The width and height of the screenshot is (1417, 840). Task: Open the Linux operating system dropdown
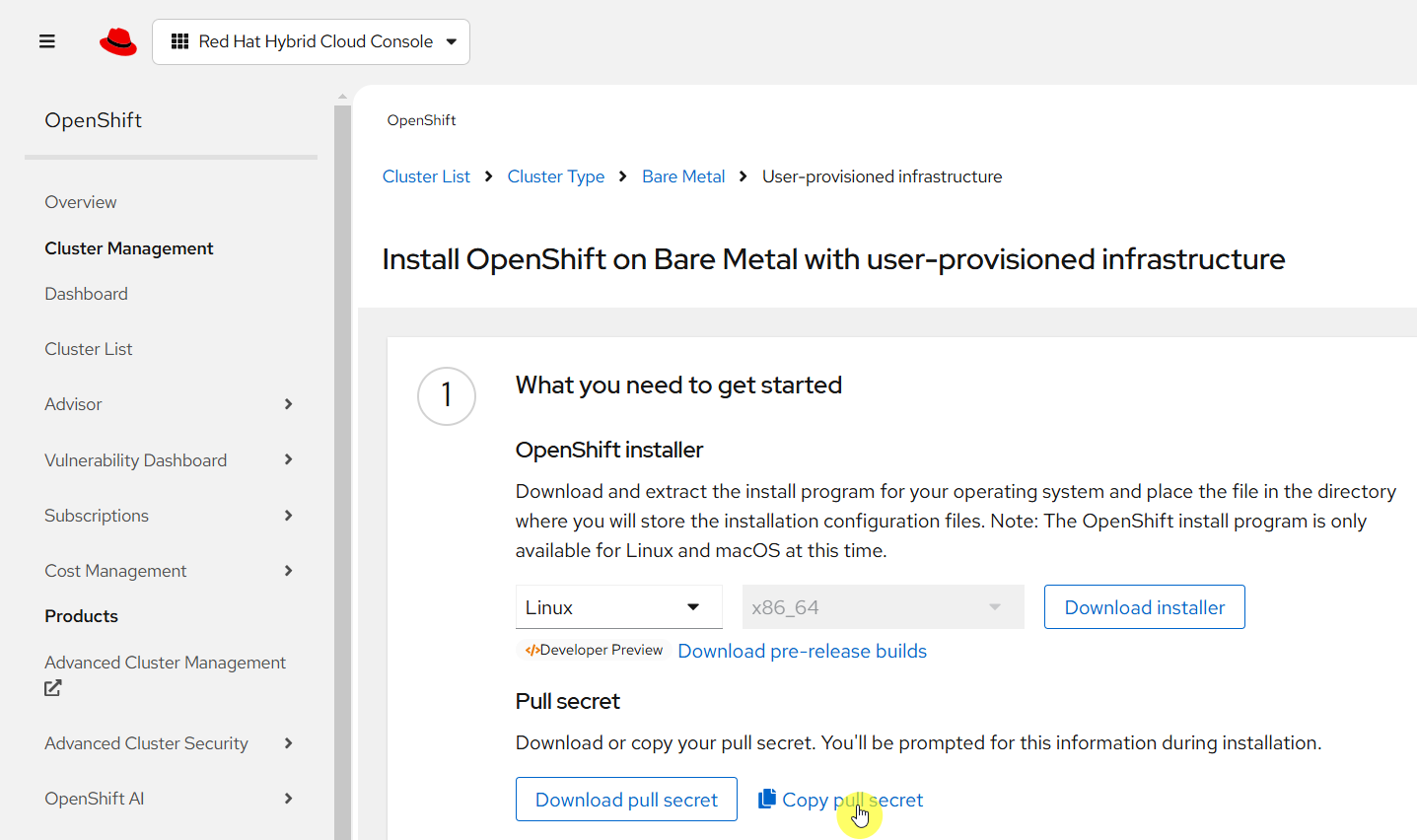pos(618,606)
